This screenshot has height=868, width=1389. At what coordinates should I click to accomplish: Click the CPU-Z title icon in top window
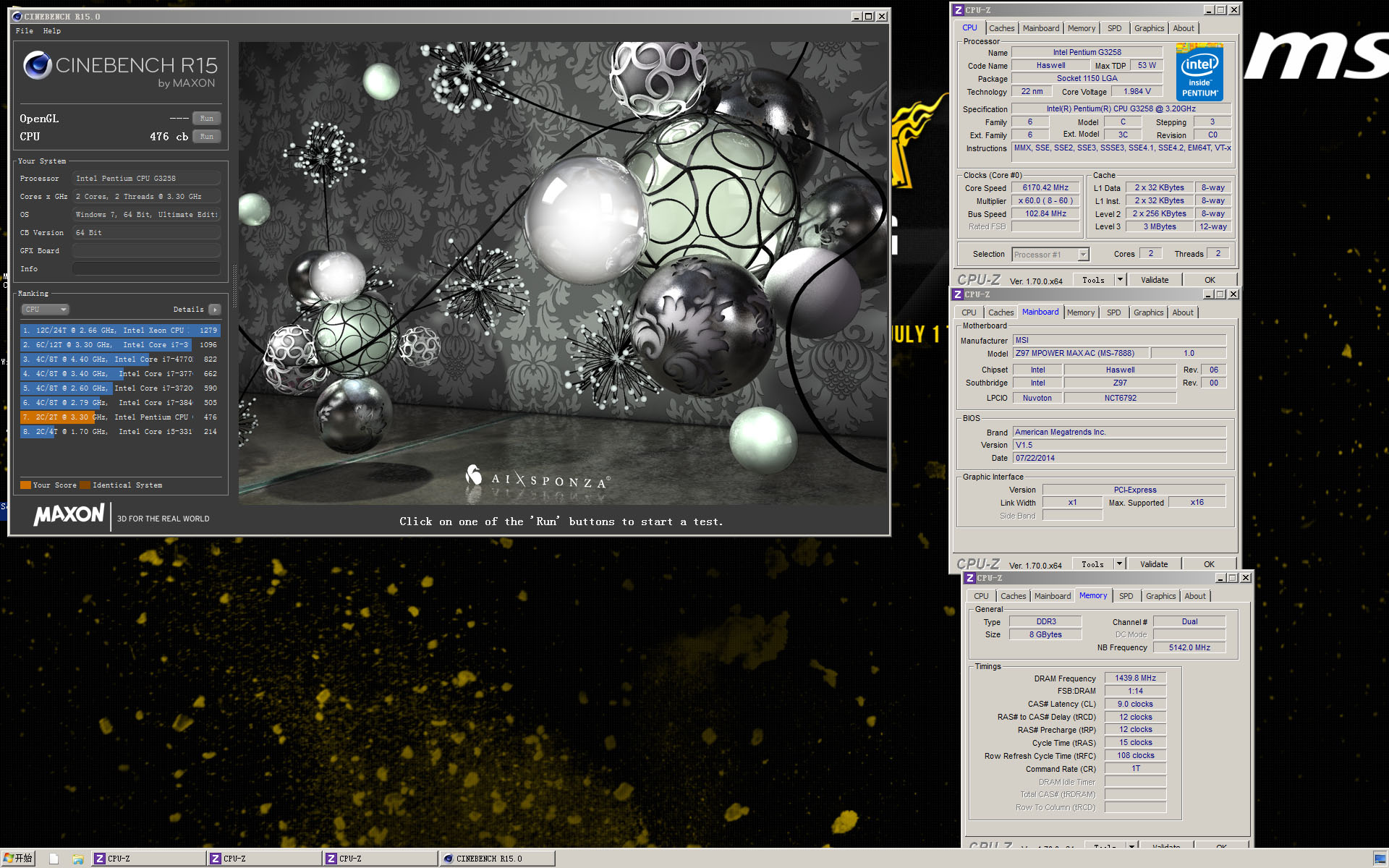[959, 10]
